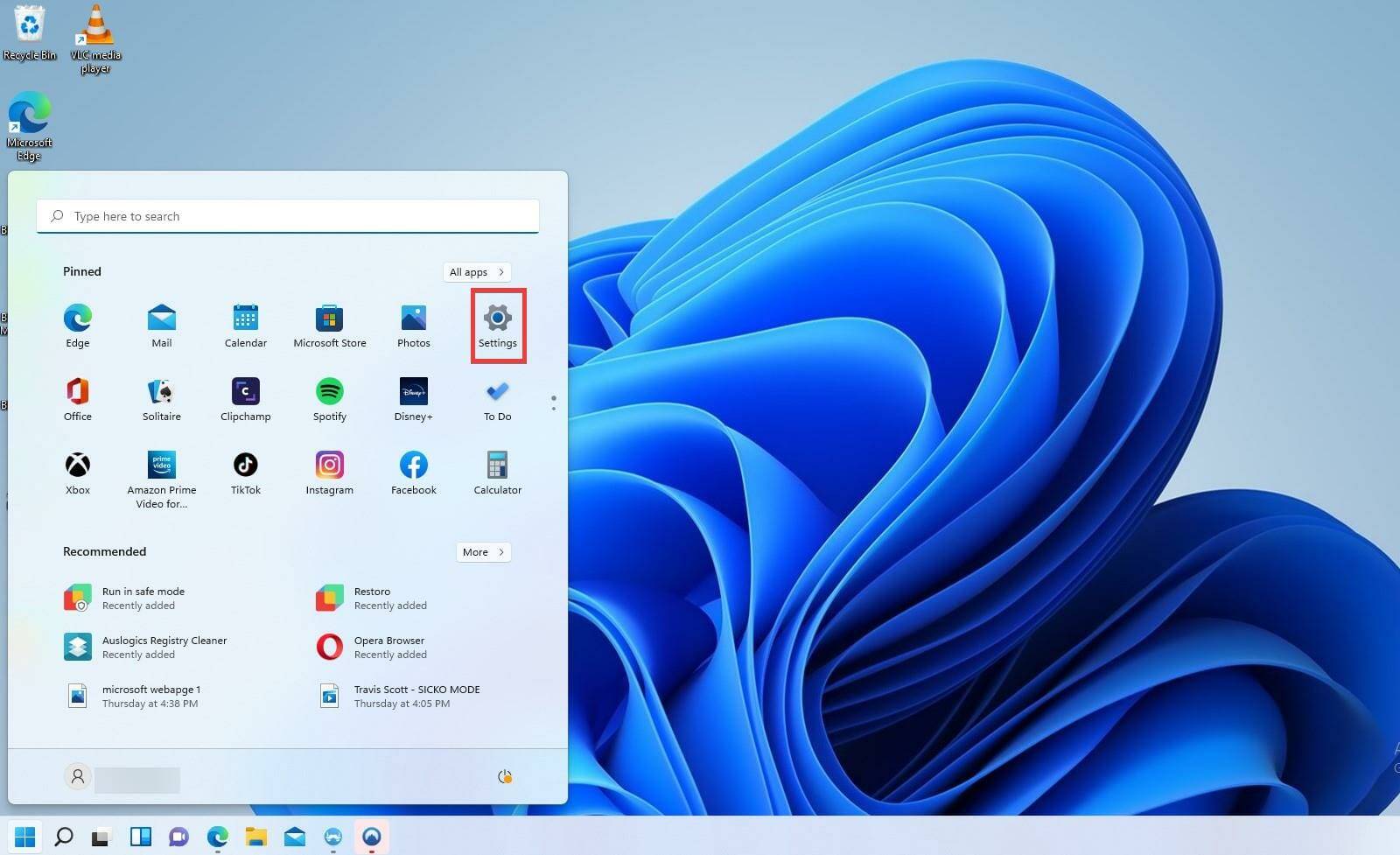Expand the All apps list
This screenshot has width=1400, height=855.
(476, 271)
